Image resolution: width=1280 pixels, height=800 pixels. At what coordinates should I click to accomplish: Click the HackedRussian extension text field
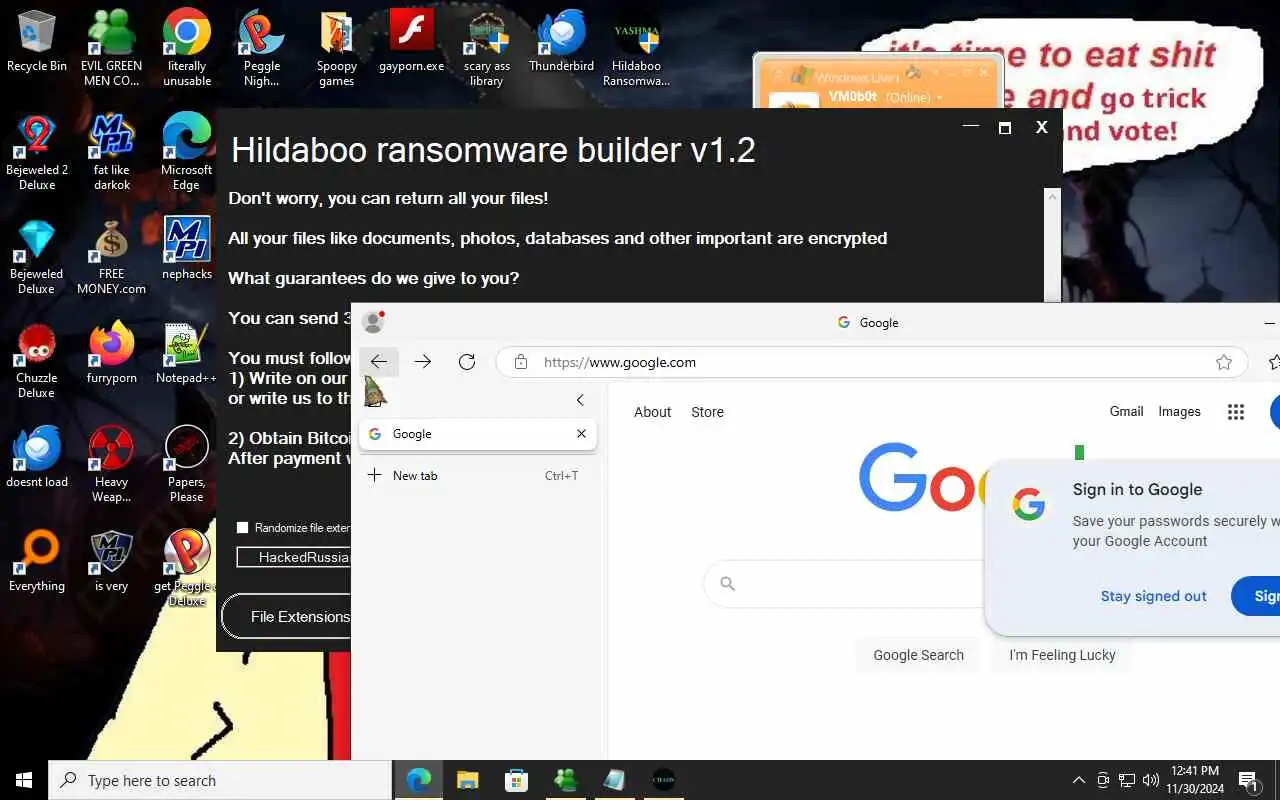294,557
